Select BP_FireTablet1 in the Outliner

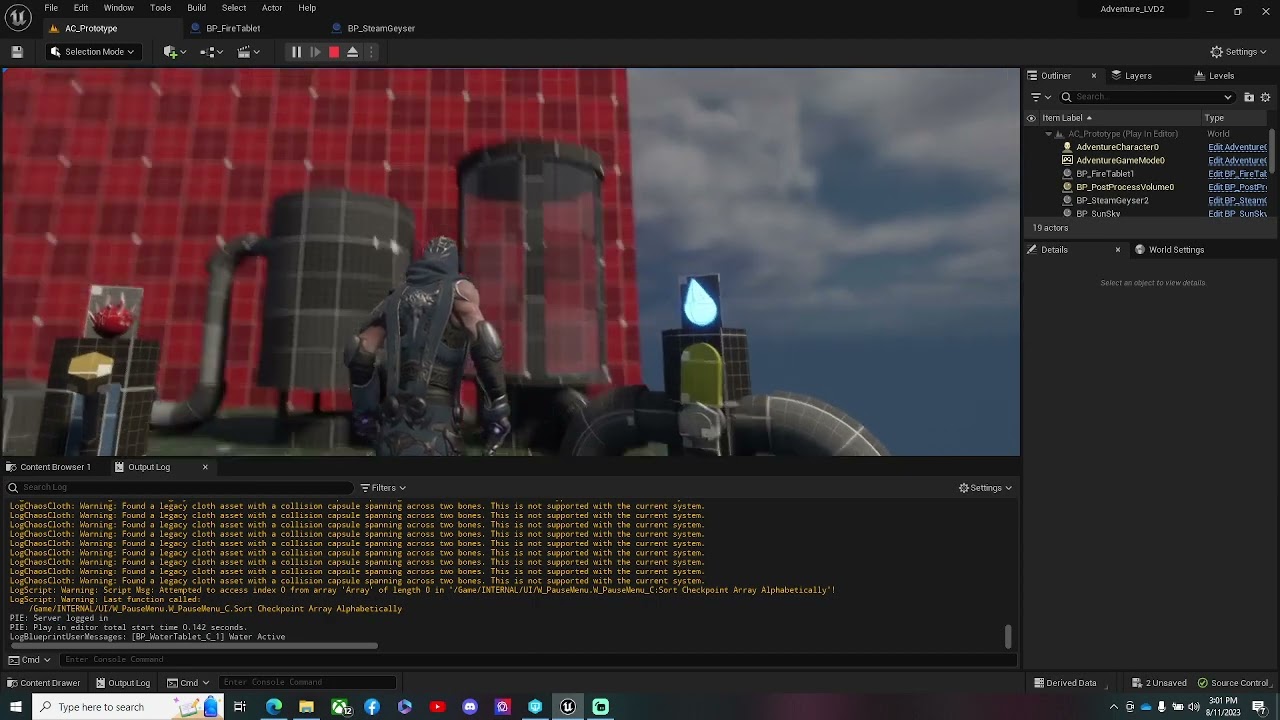[x=1105, y=174]
